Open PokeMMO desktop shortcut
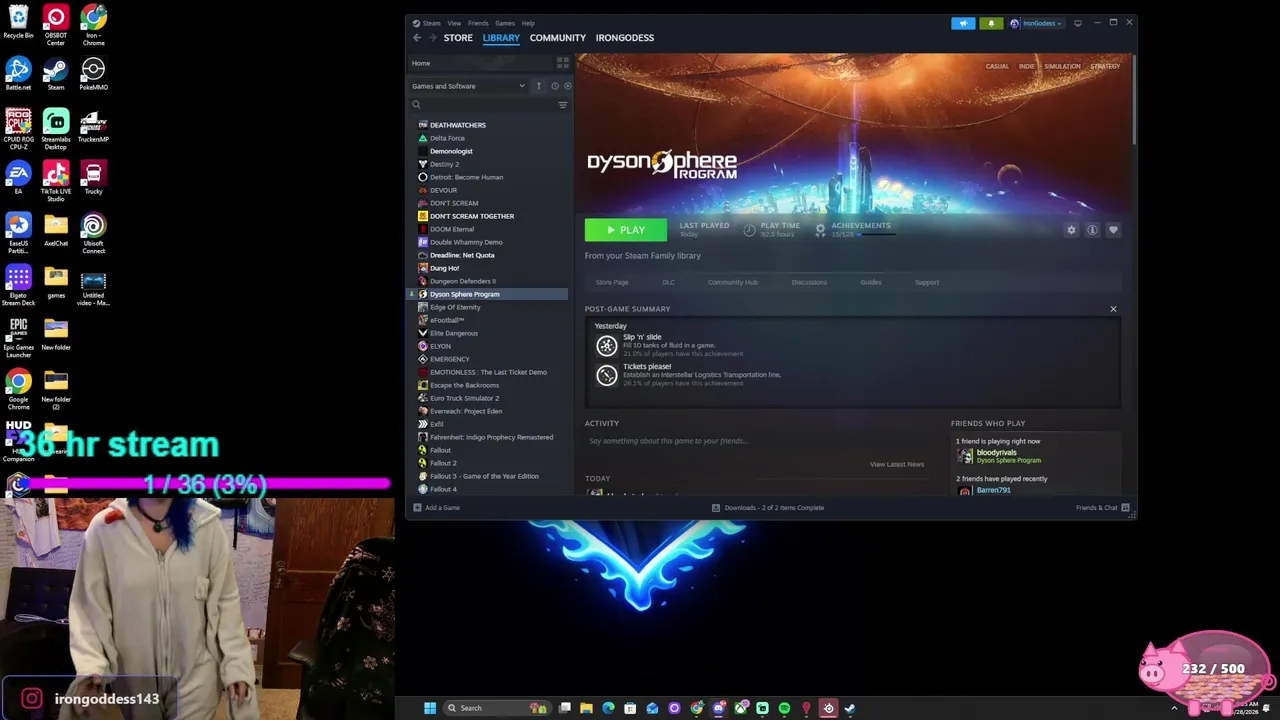Image resolution: width=1280 pixels, height=720 pixels. (93, 74)
